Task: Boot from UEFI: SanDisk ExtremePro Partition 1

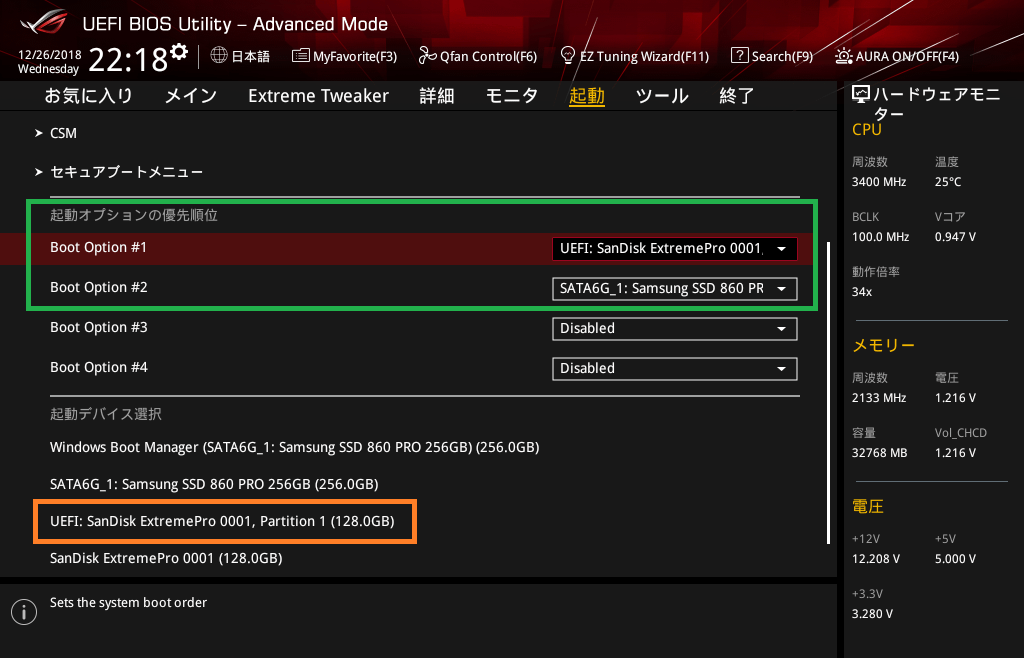Action: point(222,522)
